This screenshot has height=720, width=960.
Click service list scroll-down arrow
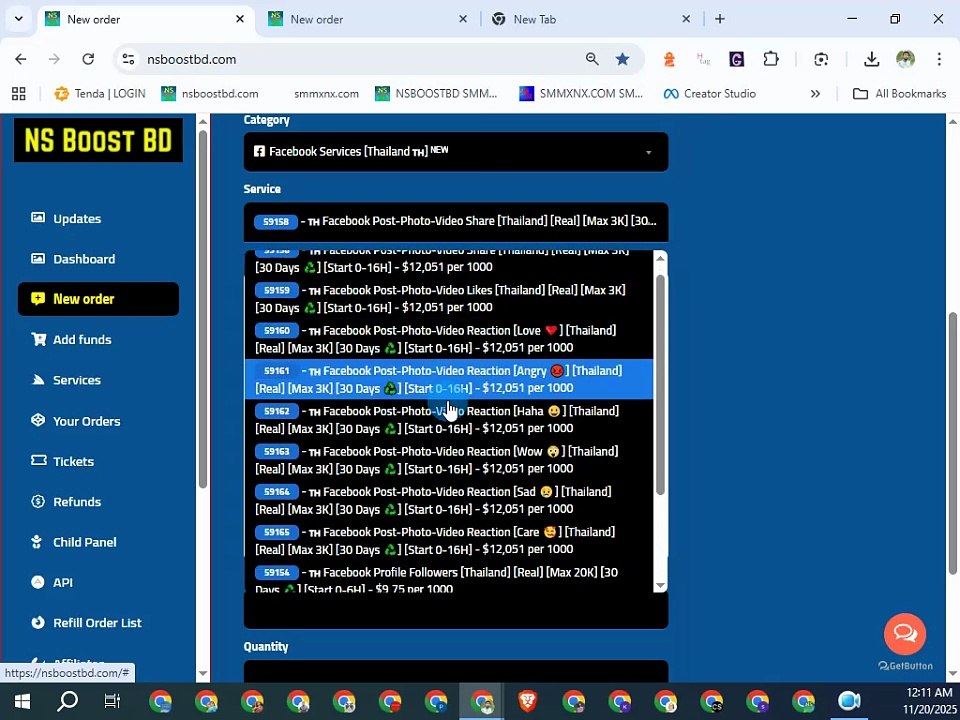(x=660, y=585)
